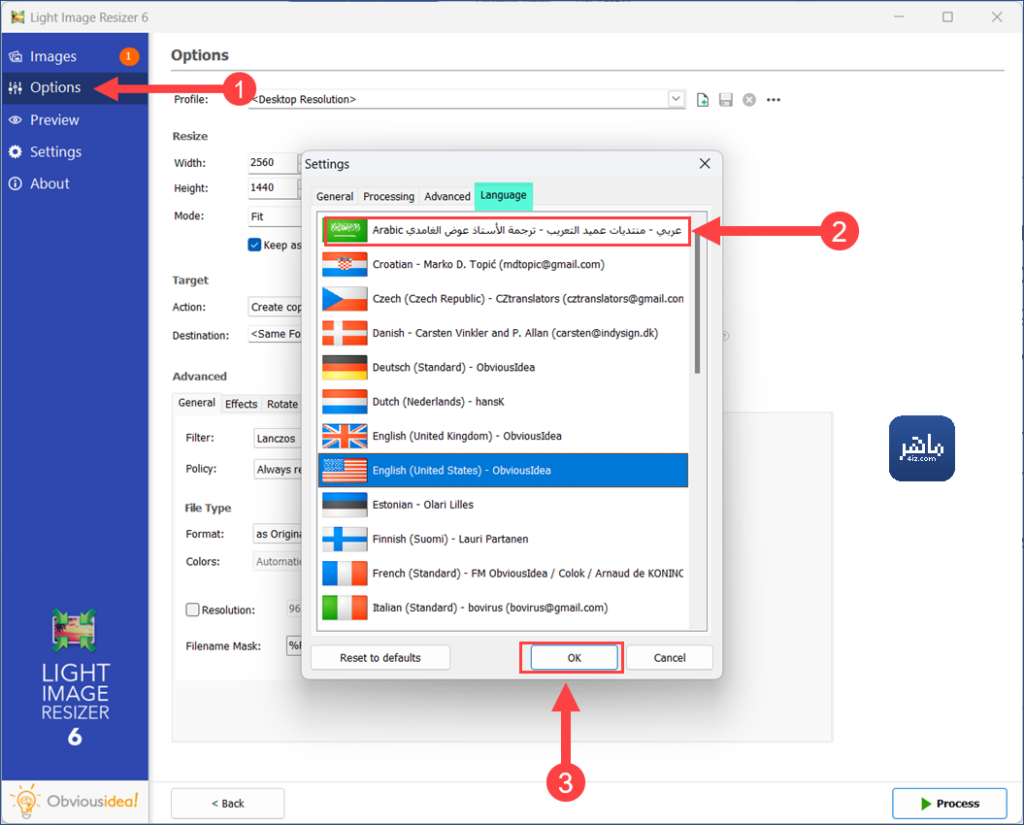This screenshot has width=1024, height=825.
Task: Click the Reset to defaults button
Action: click(380, 658)
